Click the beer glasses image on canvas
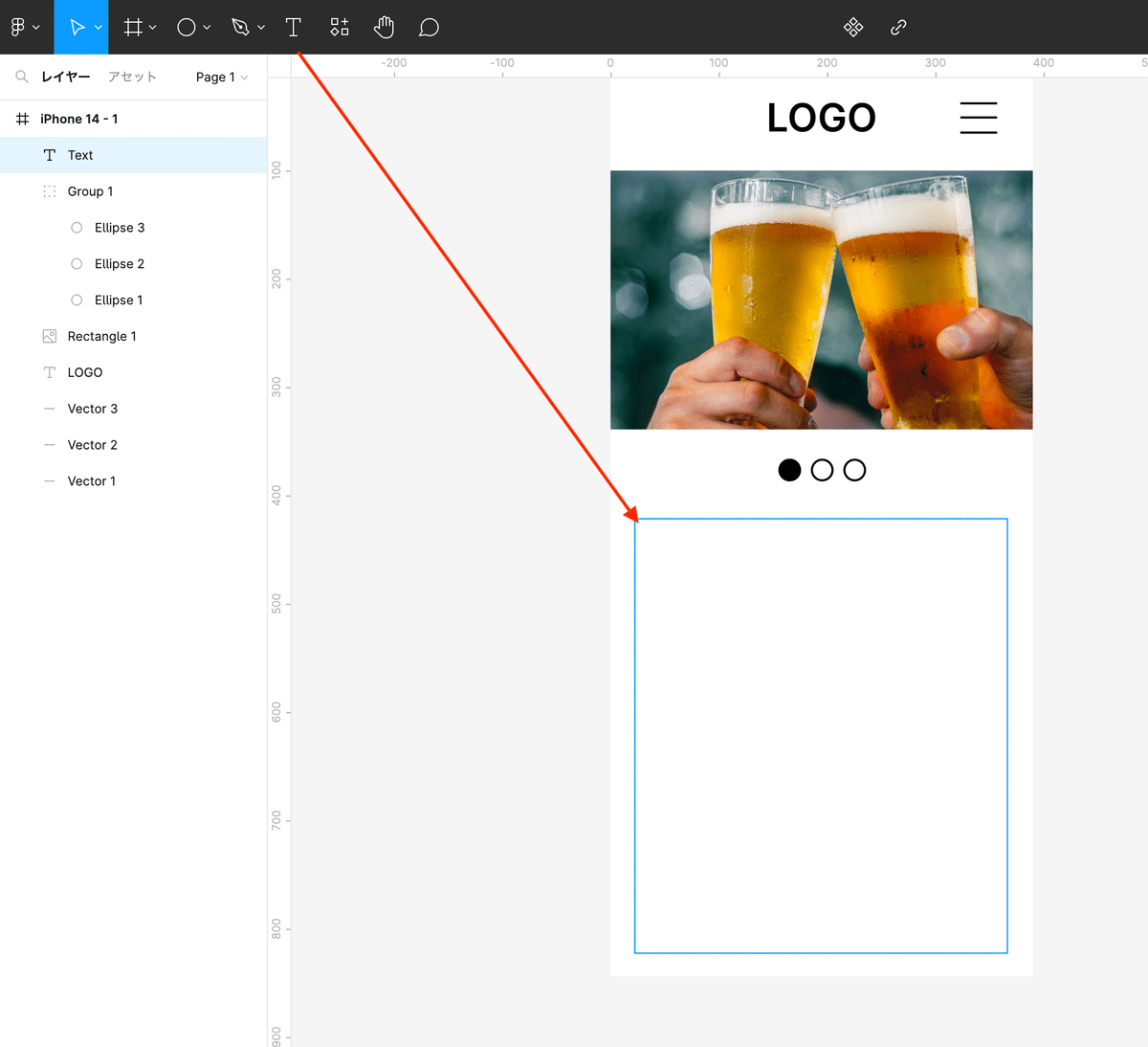1148x1047 pixels. (822, 300)
